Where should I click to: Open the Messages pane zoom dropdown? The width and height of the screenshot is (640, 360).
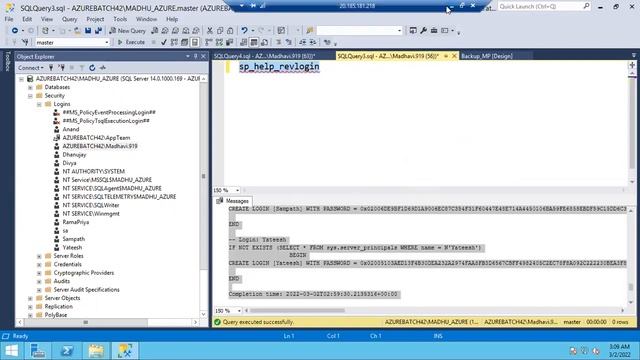coord(239,311)
